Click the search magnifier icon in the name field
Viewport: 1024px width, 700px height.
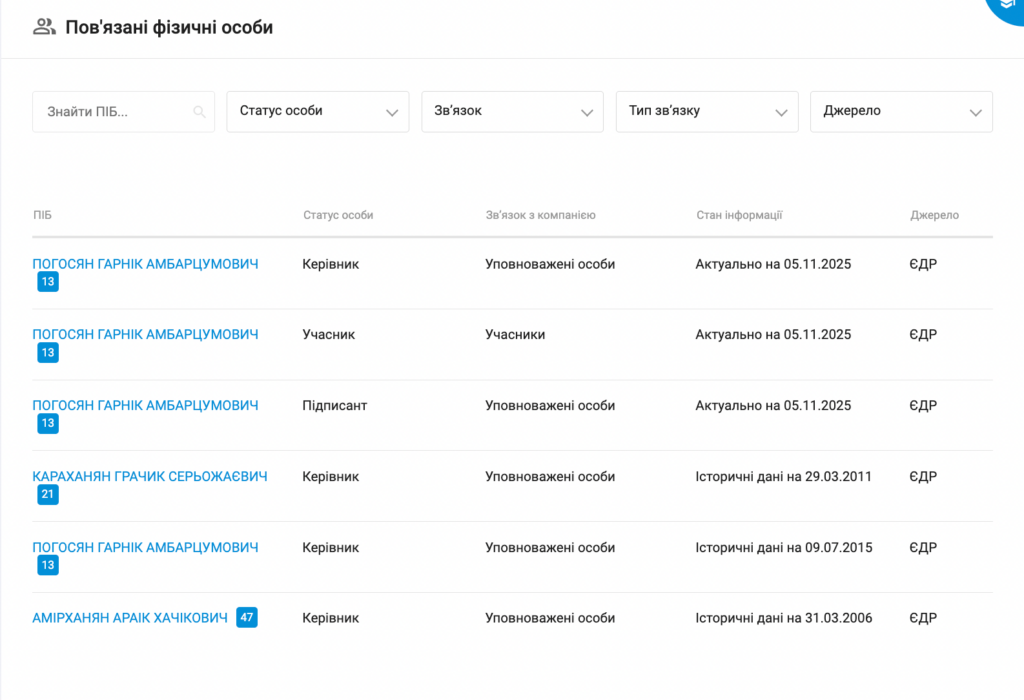point(200,112)
